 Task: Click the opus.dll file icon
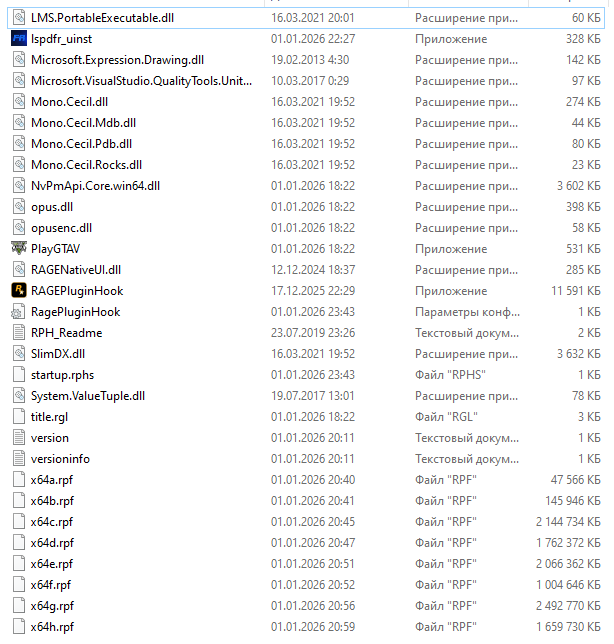pyautogui.click(x=19, y=207)
